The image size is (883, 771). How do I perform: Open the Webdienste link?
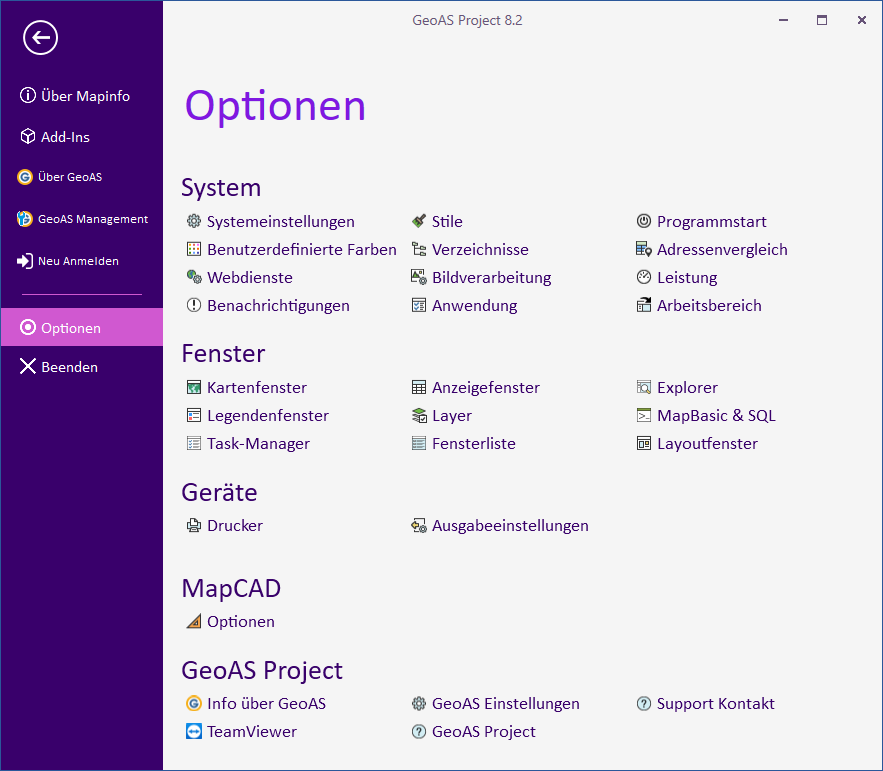[x=250, y=277]
